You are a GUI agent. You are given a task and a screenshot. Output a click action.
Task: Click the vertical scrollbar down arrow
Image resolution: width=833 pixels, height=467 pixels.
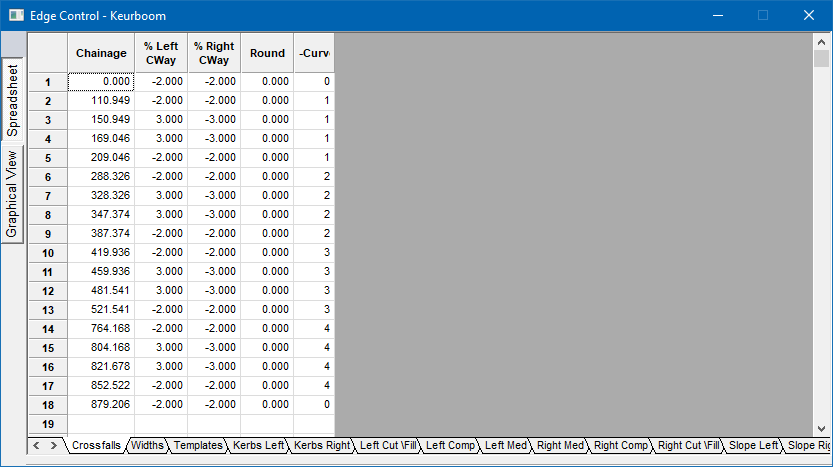[x=821, y=427]
